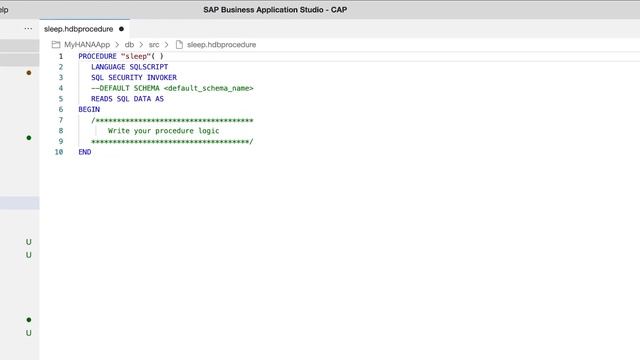This screenshot has height=360, width=640.
Task: Click the window title SAP Business Application Studio - CAP
Action: (275, 10)
